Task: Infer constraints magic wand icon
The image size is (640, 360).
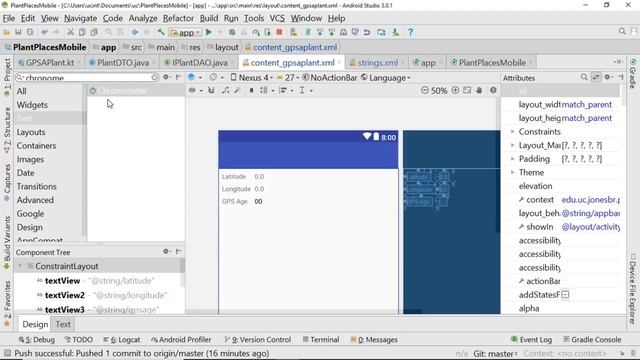Action: coord(237,90)
